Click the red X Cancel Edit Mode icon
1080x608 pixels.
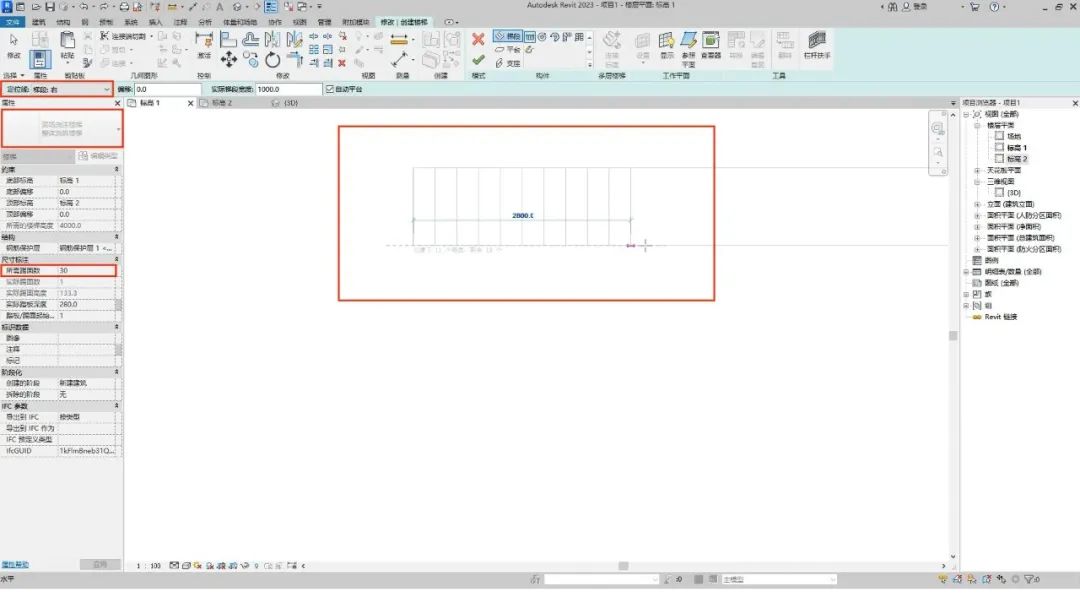pyautogui.click(x=478, y=40)
